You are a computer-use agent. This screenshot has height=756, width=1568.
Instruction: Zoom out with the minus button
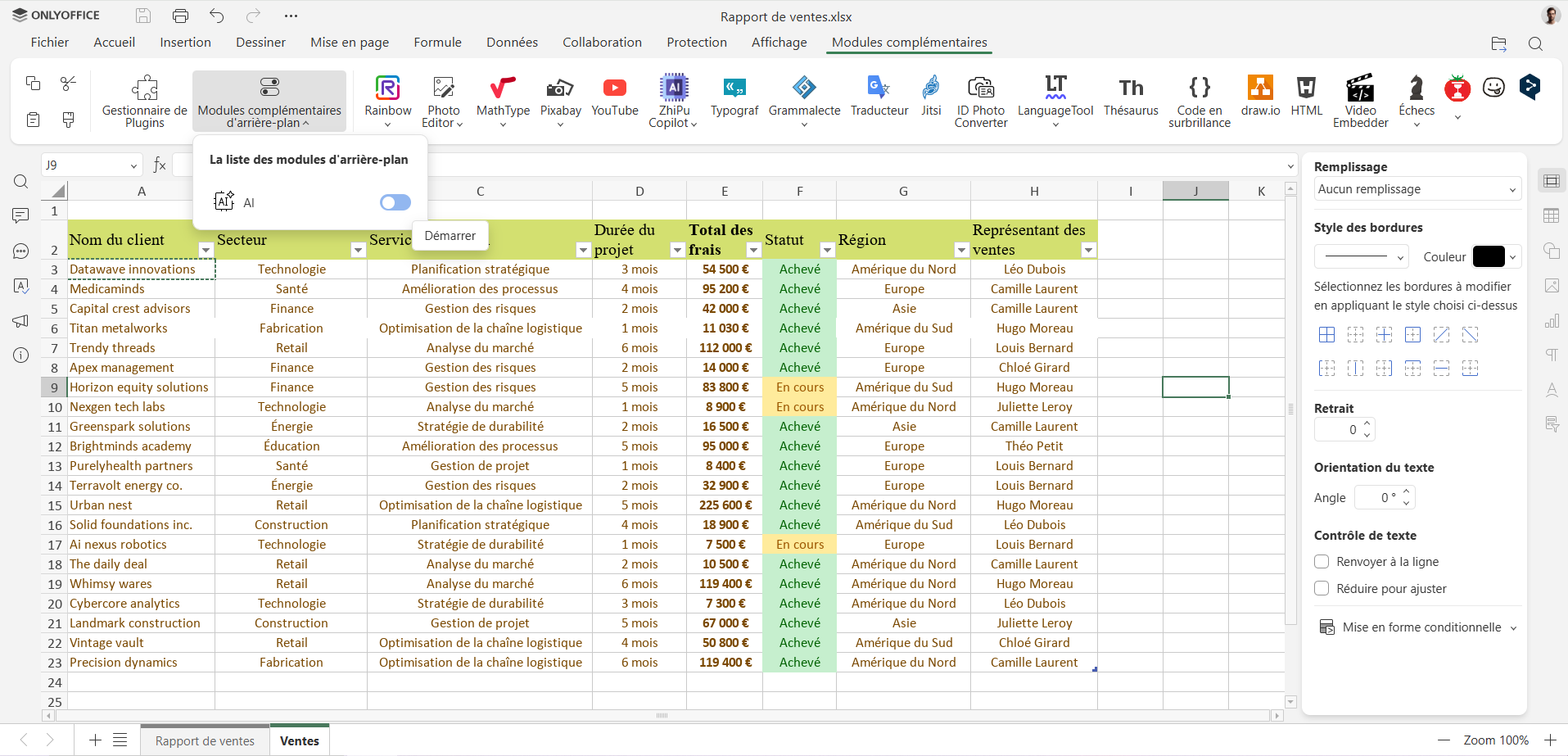point(1444,740)
